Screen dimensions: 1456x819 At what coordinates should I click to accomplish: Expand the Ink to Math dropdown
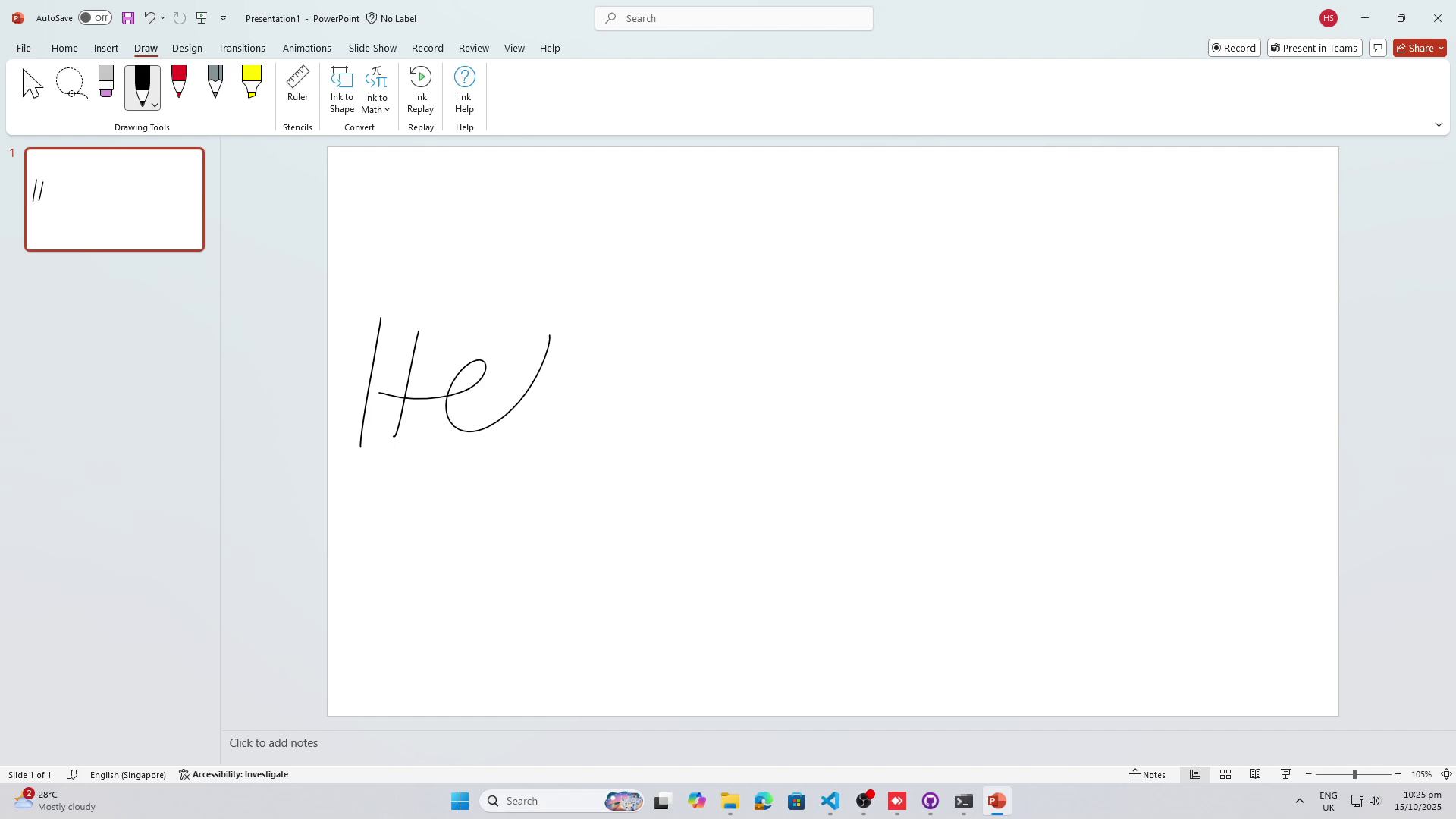387,110
